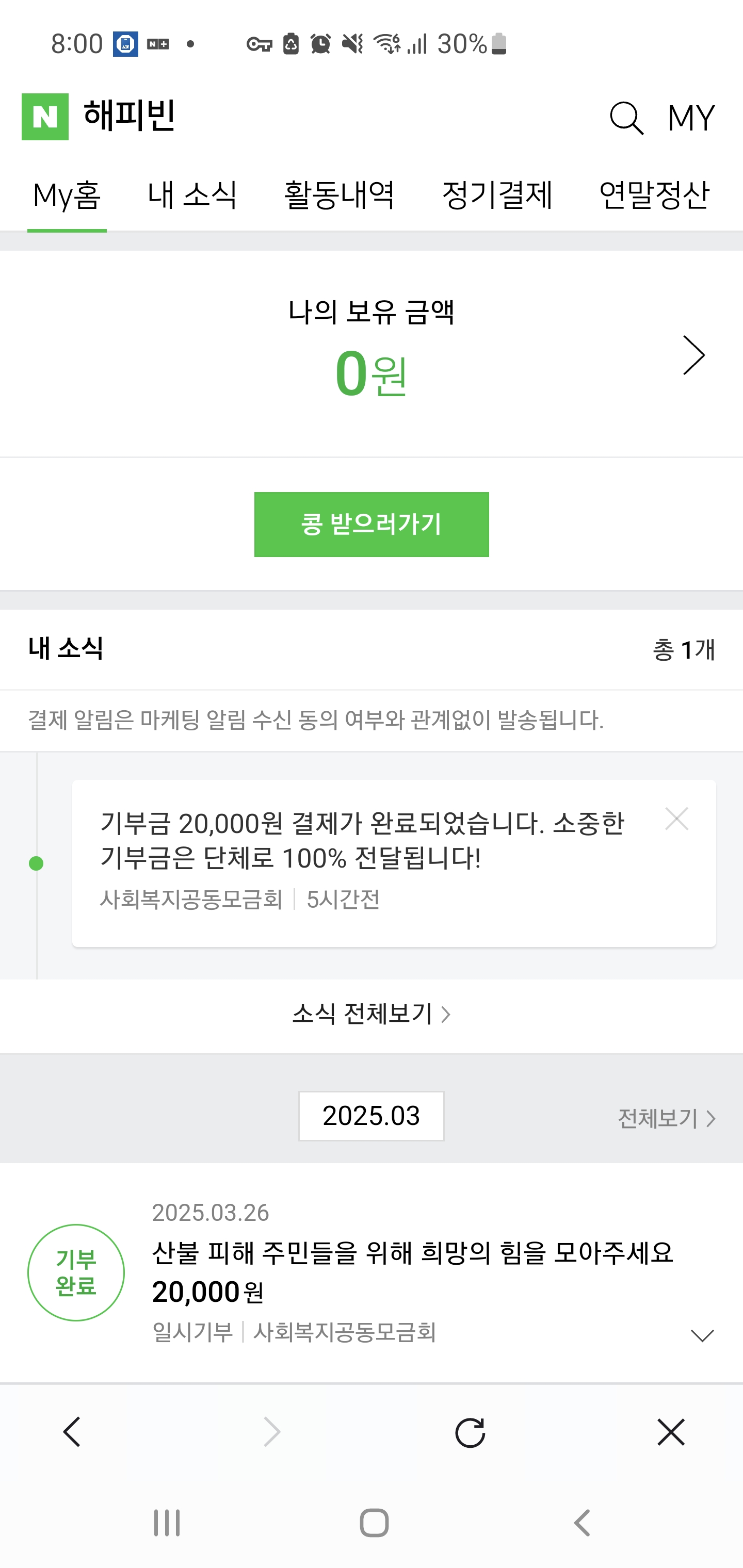Tap the 기부완료 status badge

(x=76, y=1272)
